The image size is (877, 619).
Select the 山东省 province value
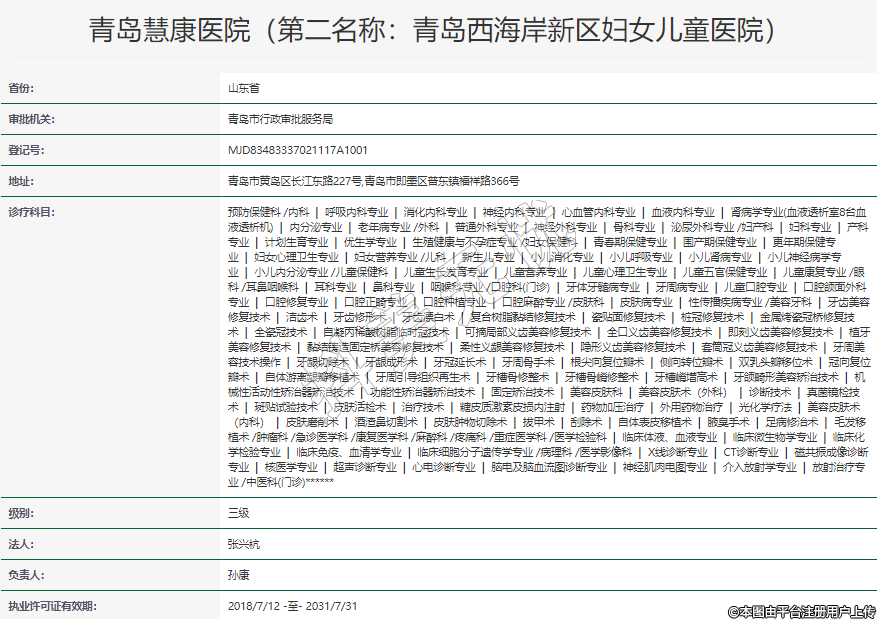tap(244, 88)
